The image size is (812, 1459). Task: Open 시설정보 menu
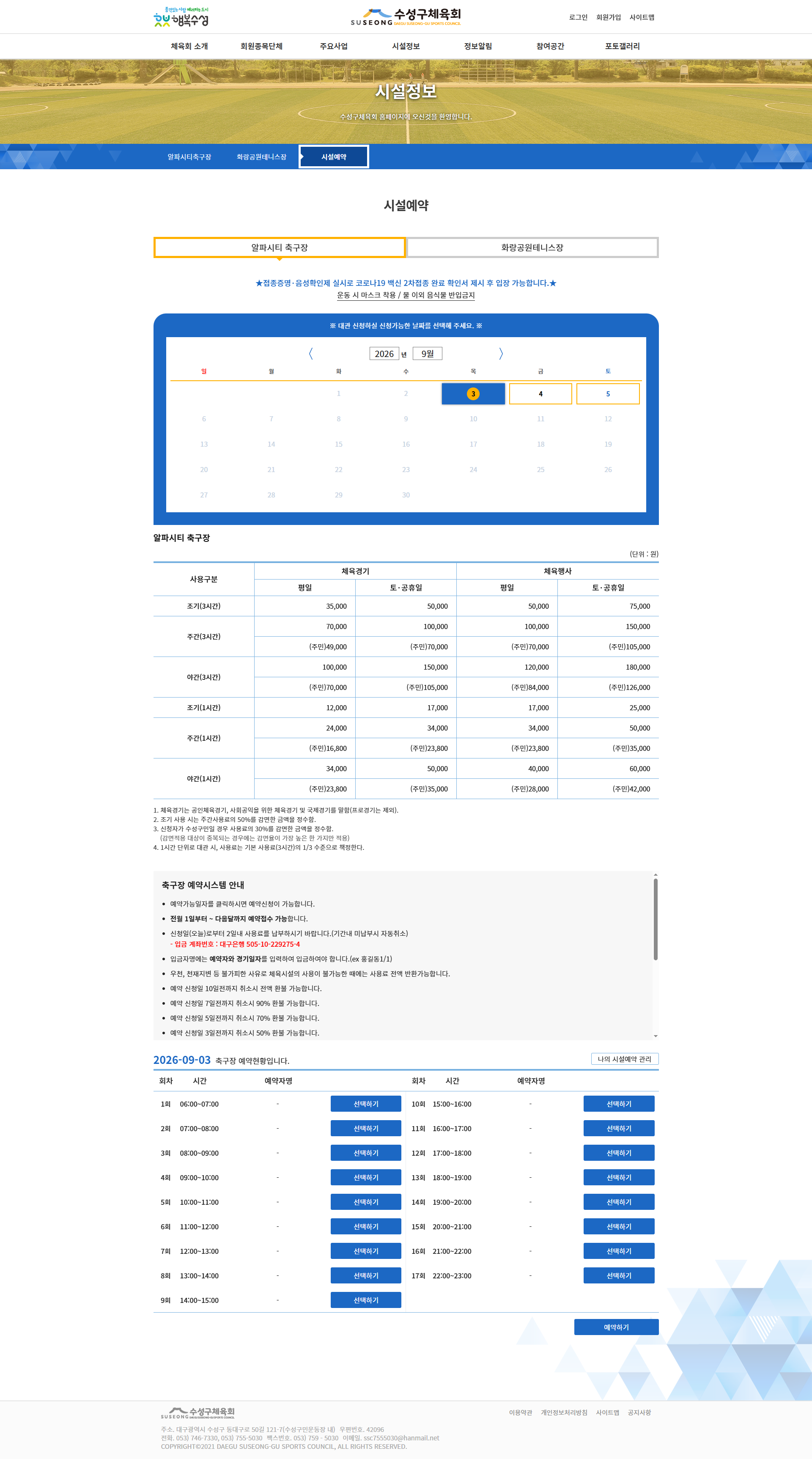(x=406, y=47)
